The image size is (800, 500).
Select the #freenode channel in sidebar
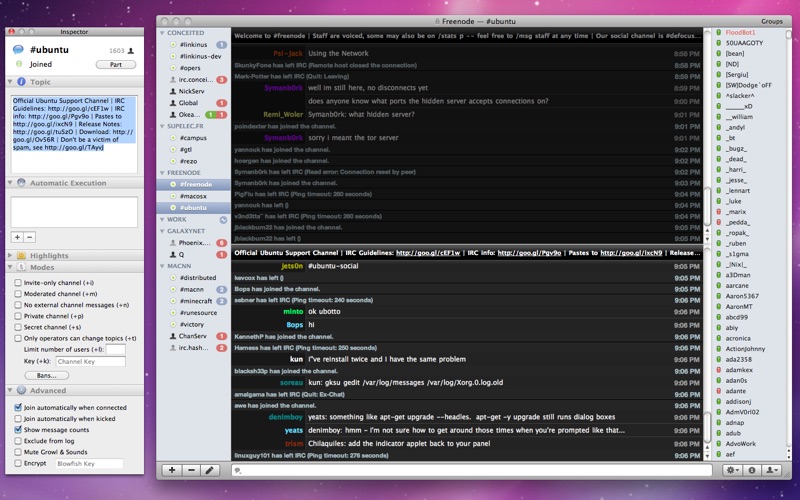coord(193,184)
